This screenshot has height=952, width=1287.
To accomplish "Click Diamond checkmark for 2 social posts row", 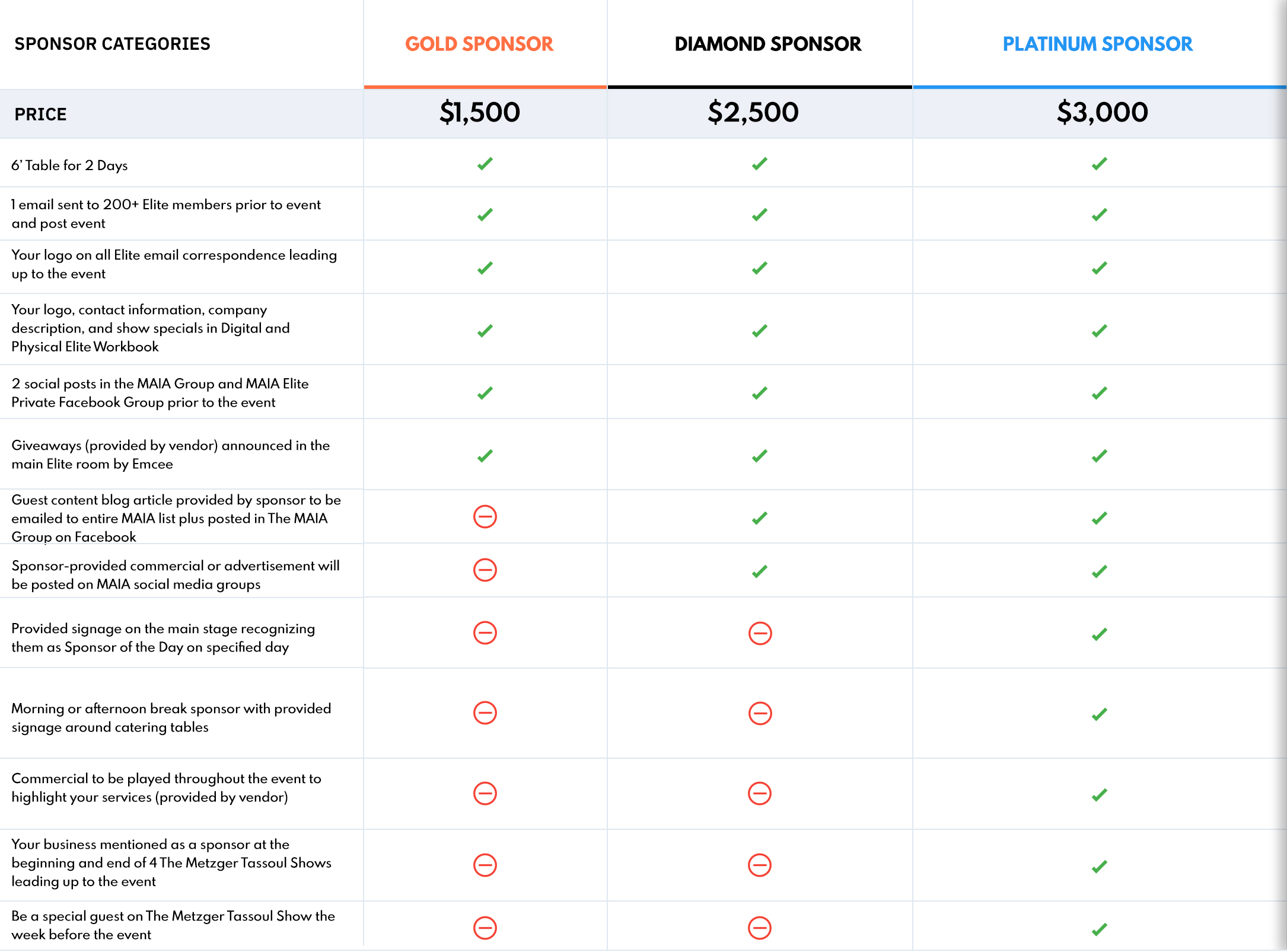I will (760, 393).
